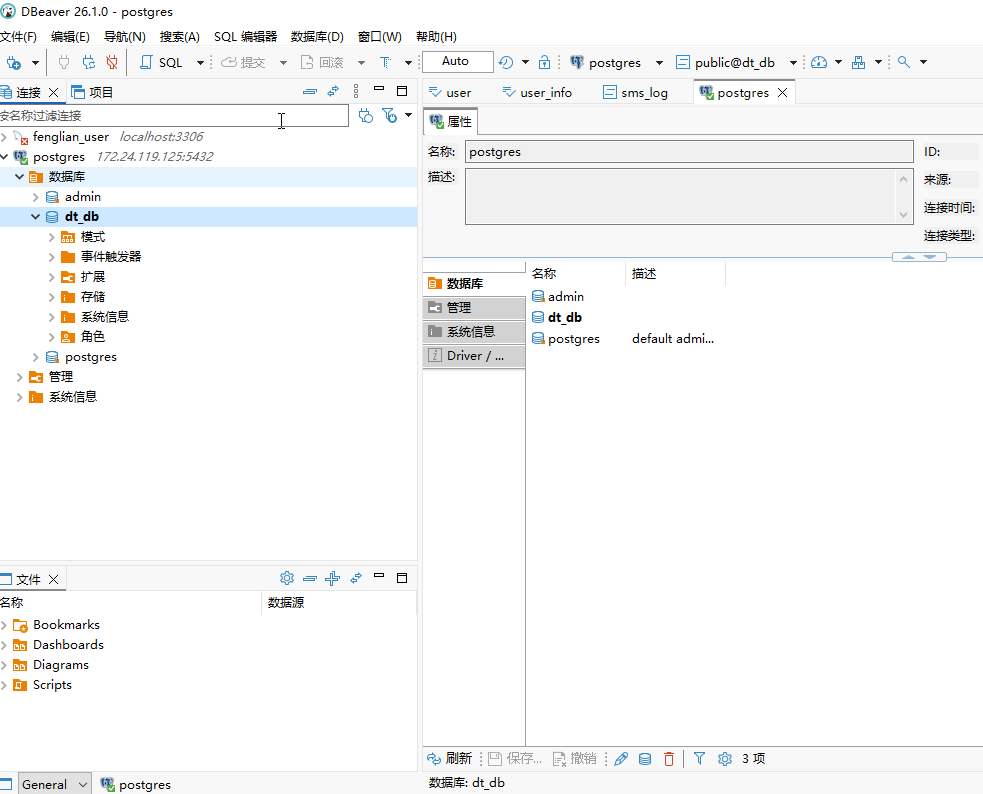This screenshot has width=983, height=794.
Task: Open a new SQL editor script
Action: [161, 63]
